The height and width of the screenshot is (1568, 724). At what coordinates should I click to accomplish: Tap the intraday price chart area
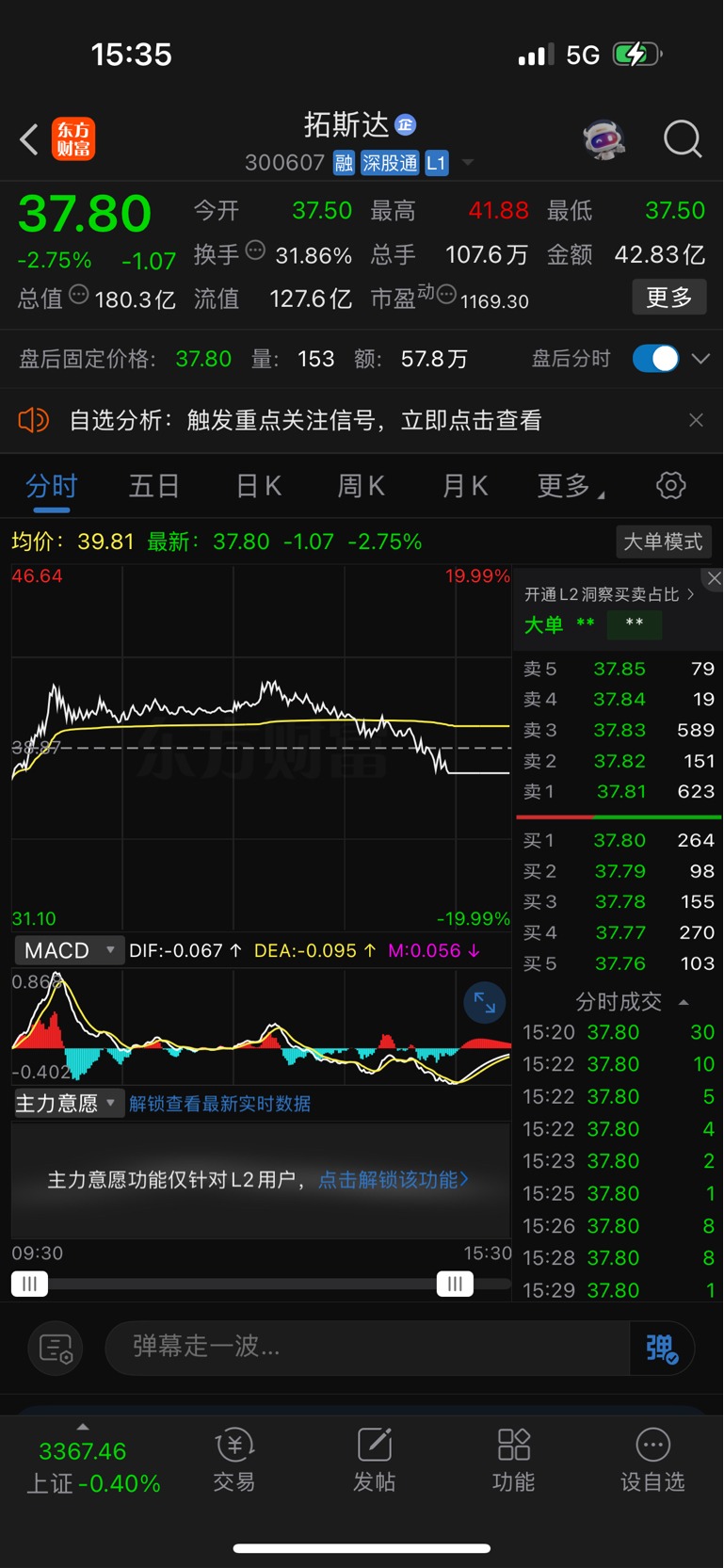tap(261, 748)
